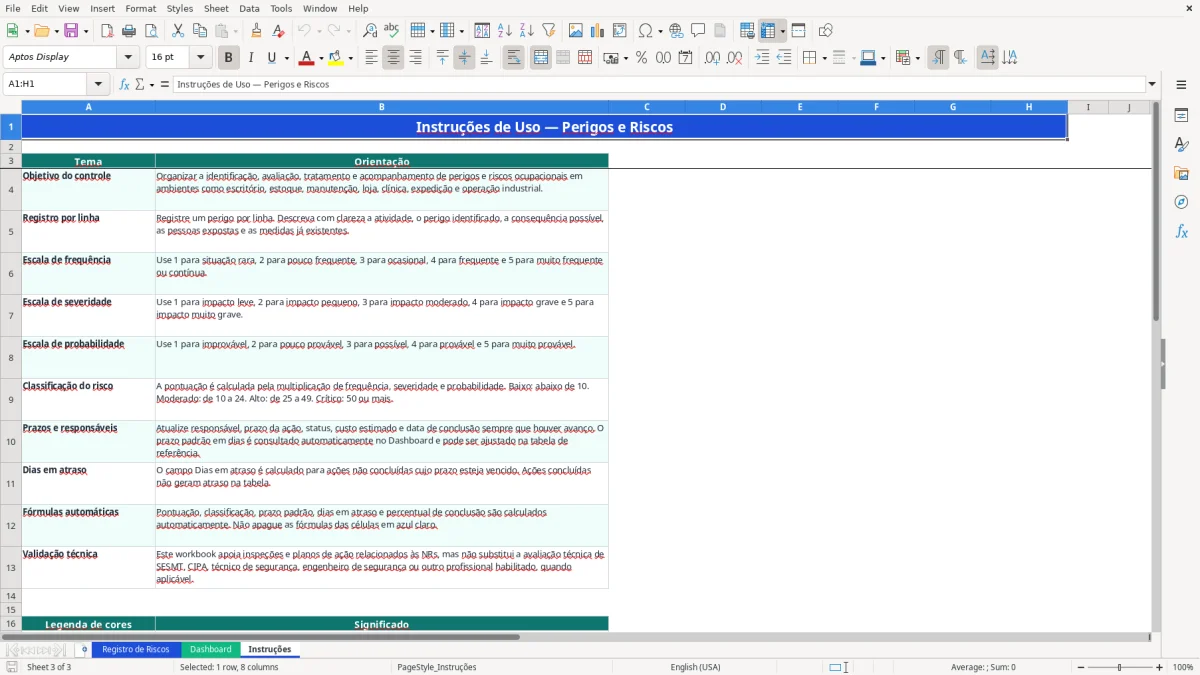Toggle Wrap Text button

click(x=513, y=58)
